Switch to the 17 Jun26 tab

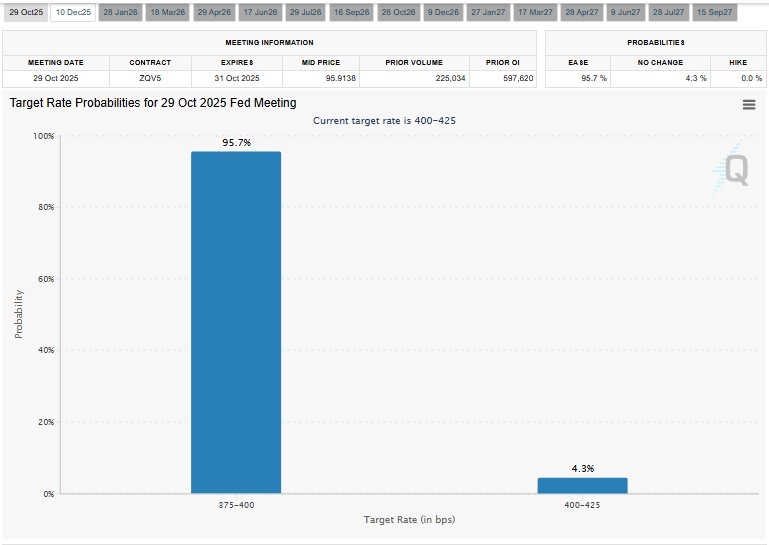pos(260,12)
